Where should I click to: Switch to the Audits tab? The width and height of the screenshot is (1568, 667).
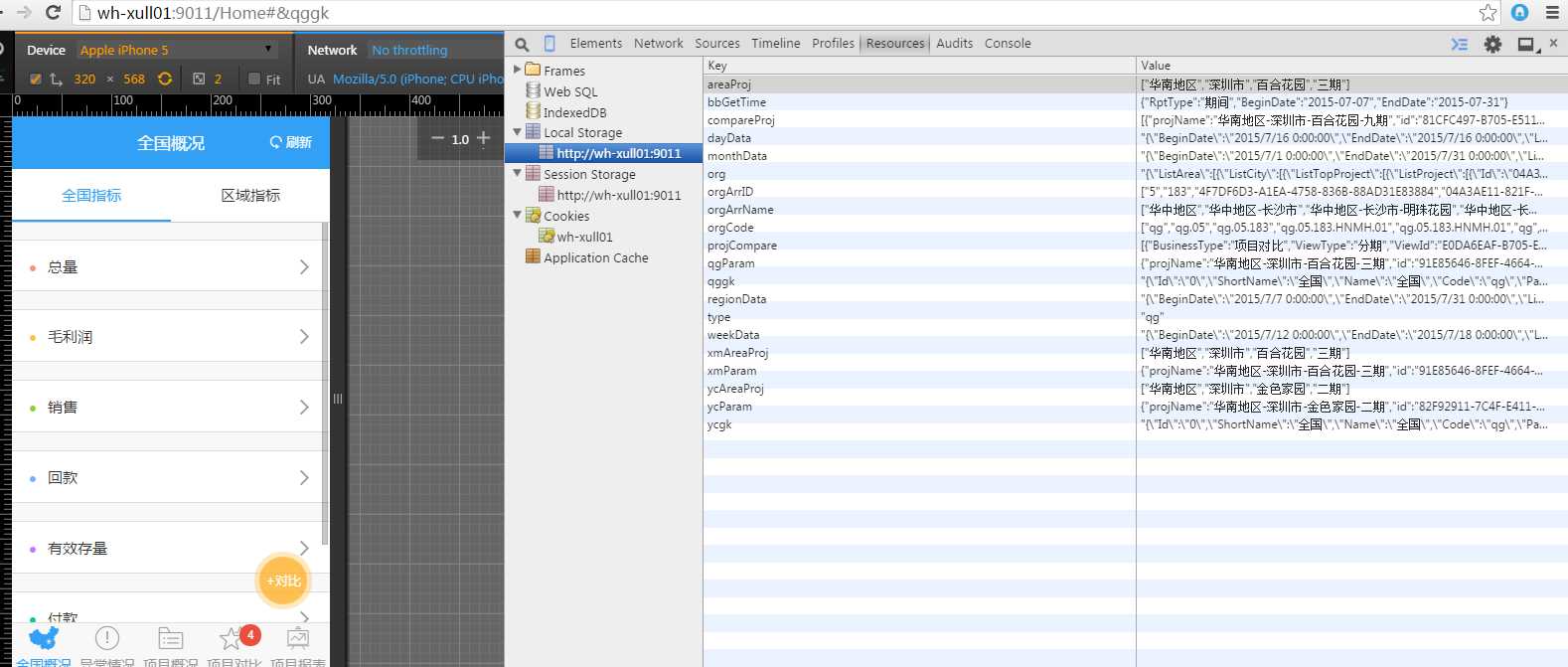(x=955, y=43)
